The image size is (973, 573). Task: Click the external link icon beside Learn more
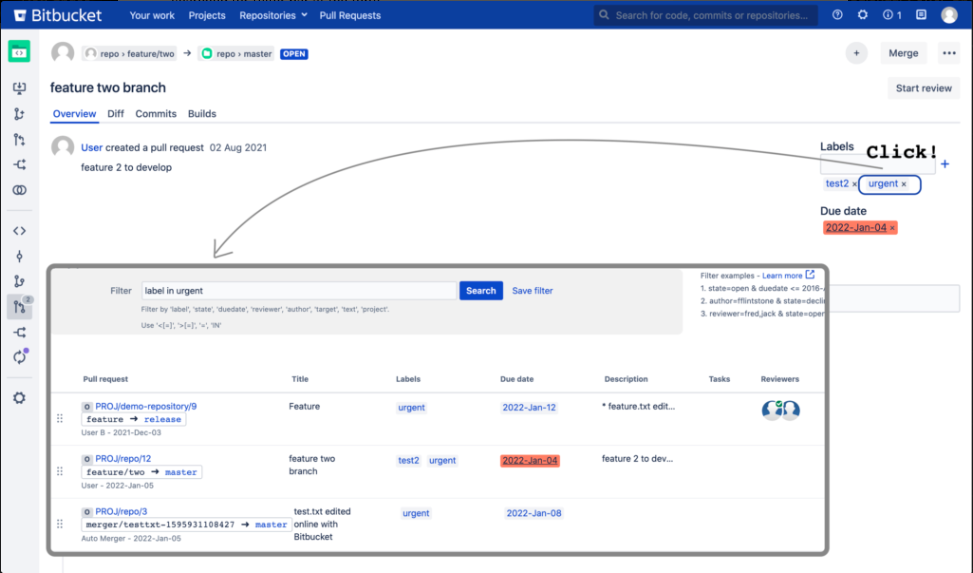point(810,274)
